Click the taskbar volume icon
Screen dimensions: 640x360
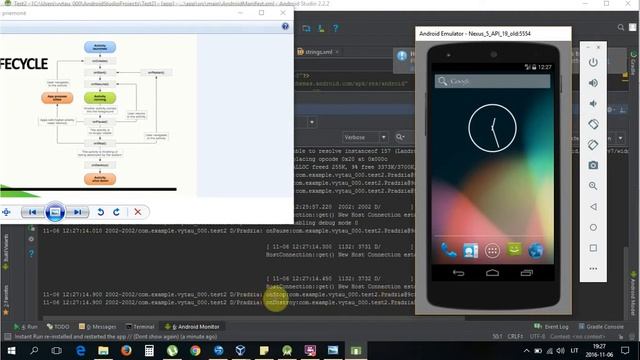click(x=560, y=351)
